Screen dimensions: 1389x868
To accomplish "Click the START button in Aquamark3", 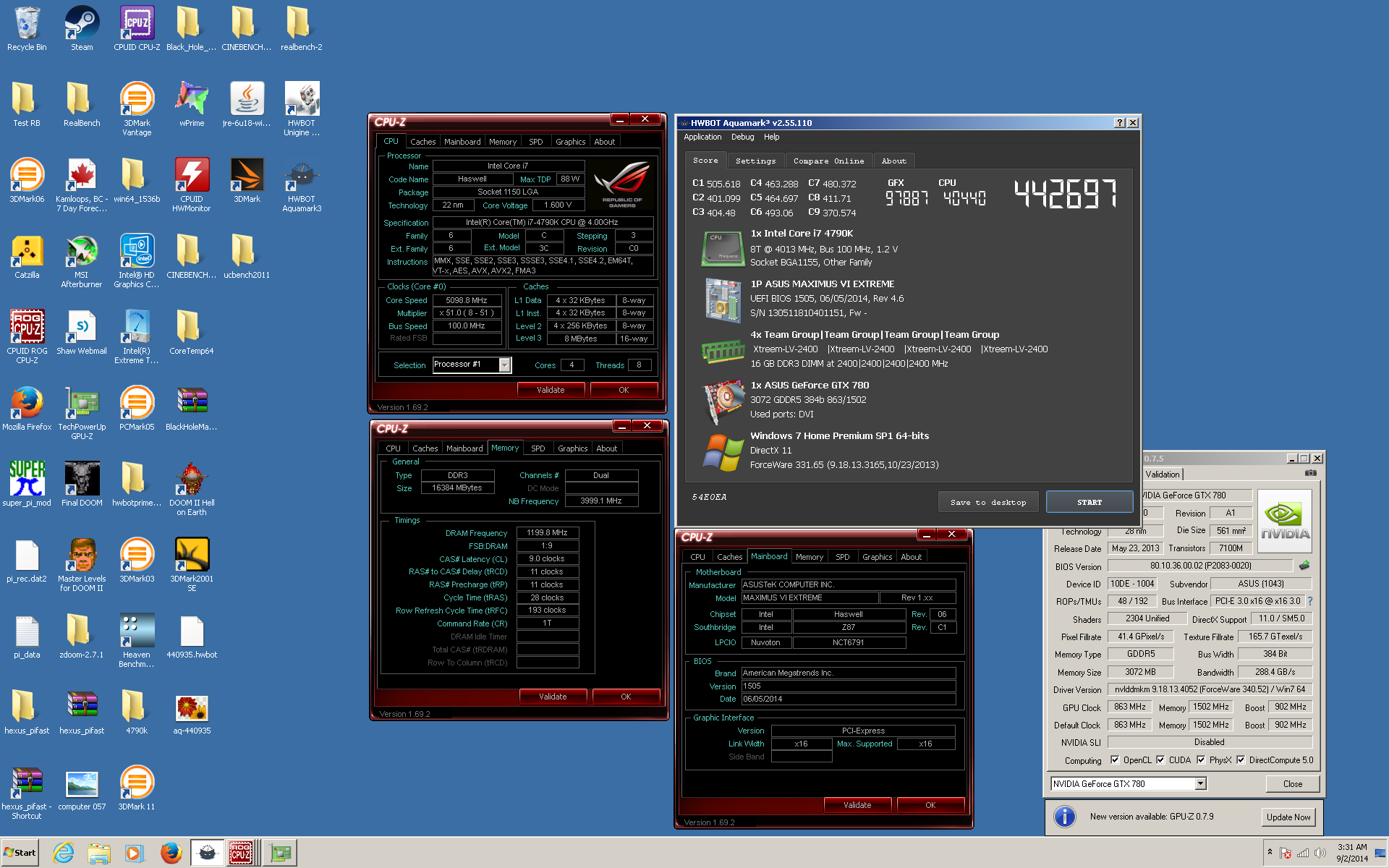I will pos(1089,502).
